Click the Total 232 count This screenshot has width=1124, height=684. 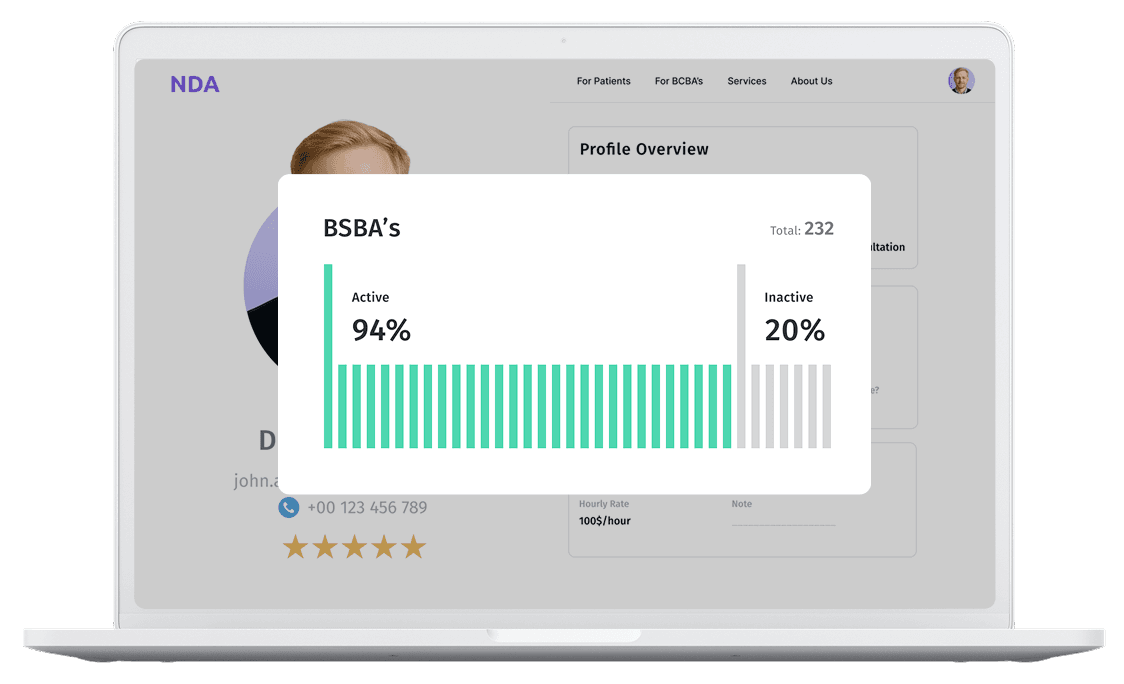coord(802,229)
